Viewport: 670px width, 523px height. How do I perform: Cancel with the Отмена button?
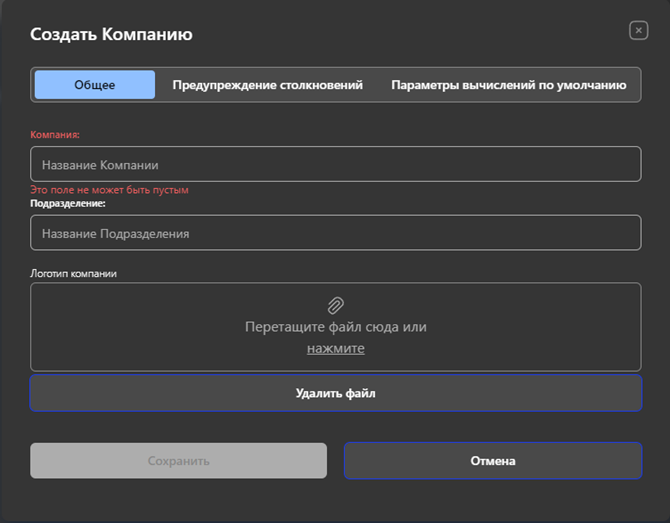(x=493, y=461)
